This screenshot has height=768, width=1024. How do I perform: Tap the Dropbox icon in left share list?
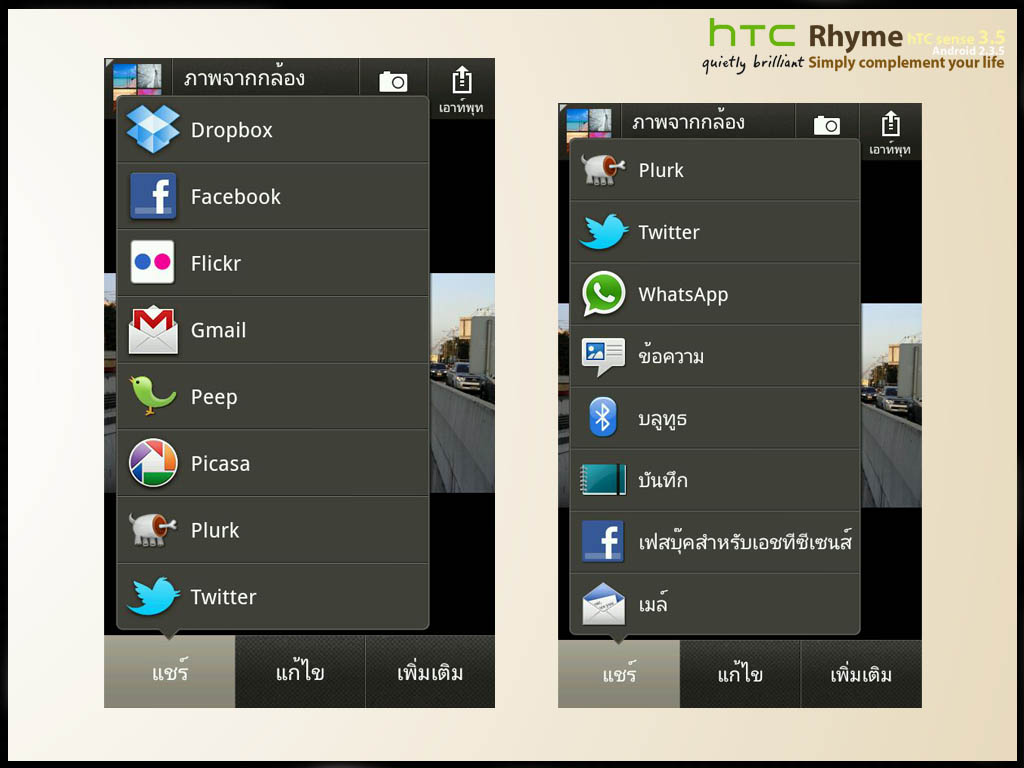pos(153,129)
